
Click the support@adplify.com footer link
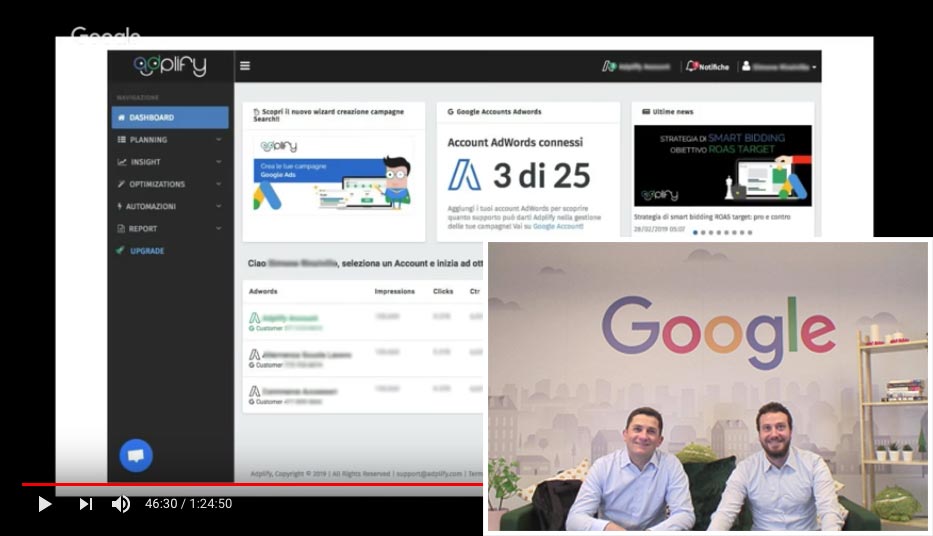(x=429, y=474)
